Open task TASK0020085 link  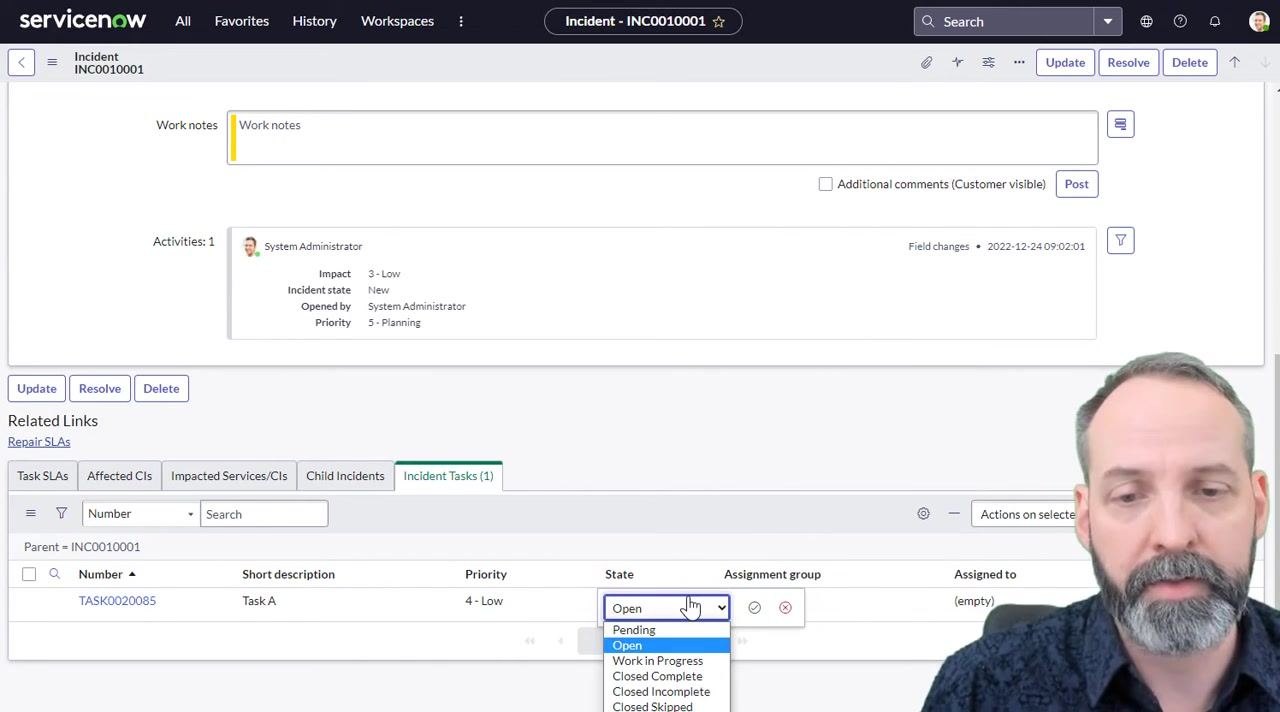pyautogui.click(x=117, y=601)
